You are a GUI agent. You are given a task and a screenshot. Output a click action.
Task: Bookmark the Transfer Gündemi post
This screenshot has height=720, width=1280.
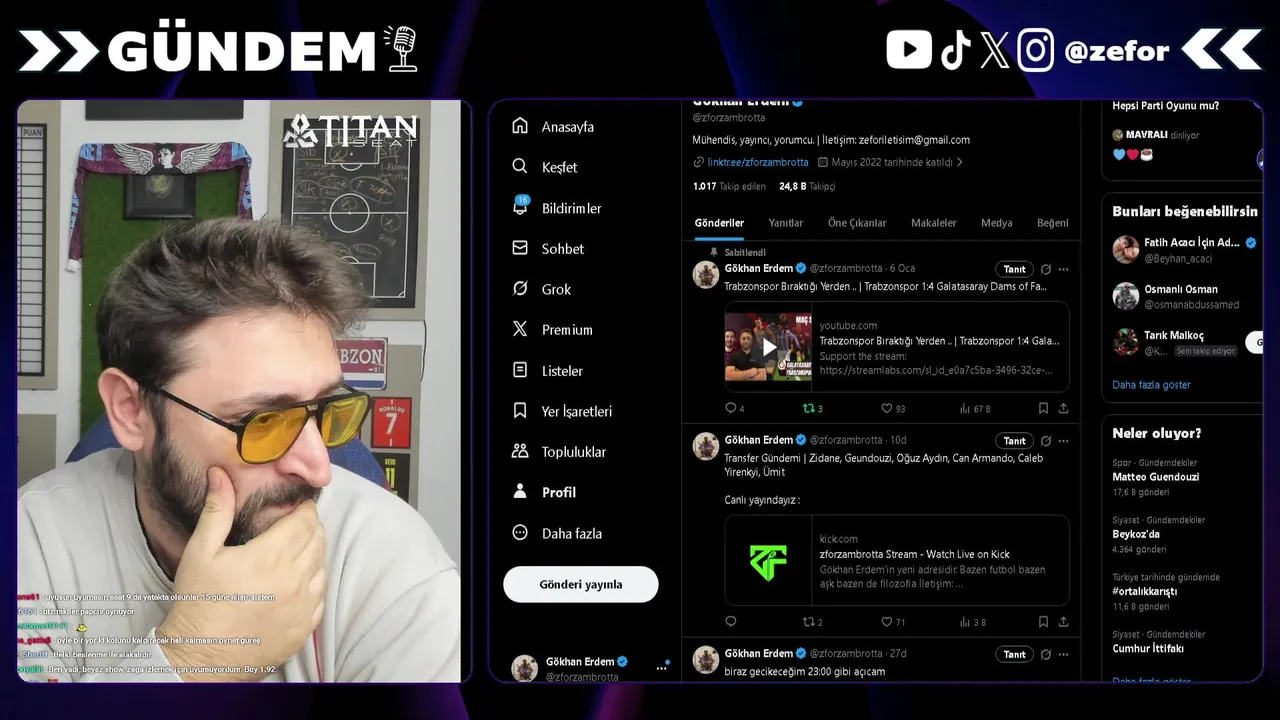click(x=1043, y=622)
